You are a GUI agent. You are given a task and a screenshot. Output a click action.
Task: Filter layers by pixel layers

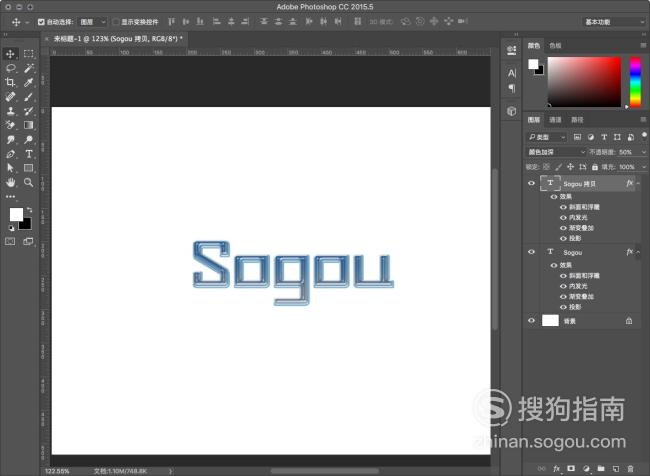pyautogui.click(x=577, y=137)
